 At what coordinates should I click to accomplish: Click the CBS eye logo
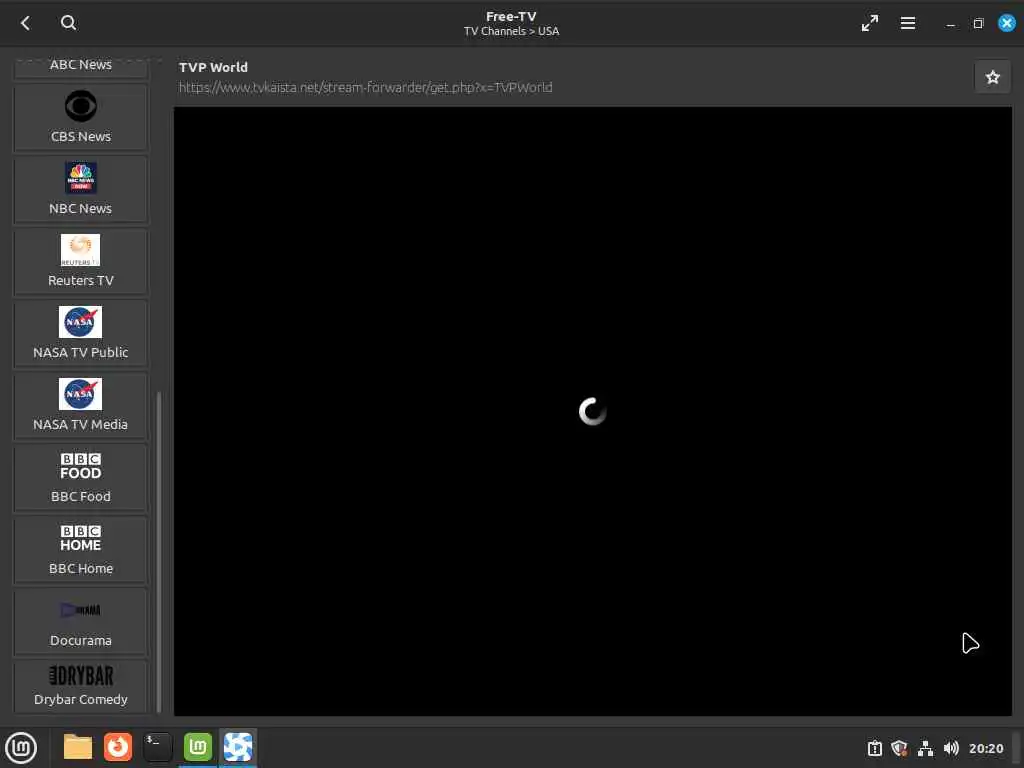(x=80, y=106)
